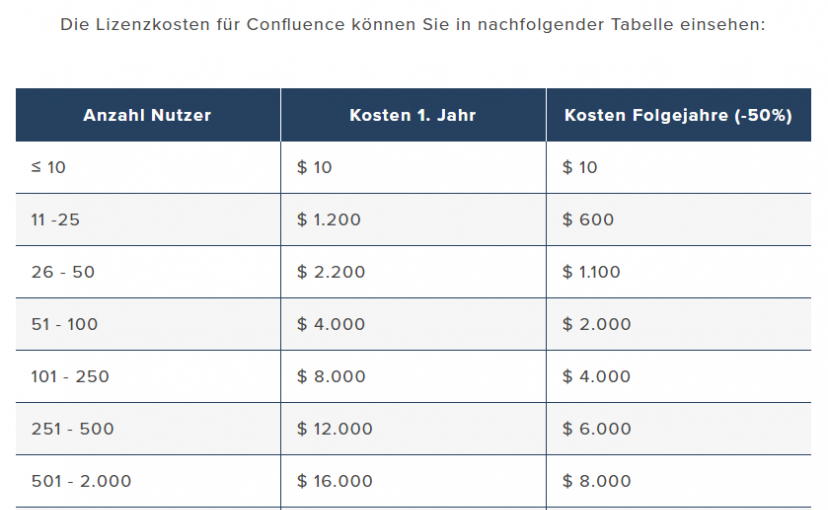The width and height of the screenshot is (828, 510).
Task: Click the "$ 600" follow-up cost cell
Action: pyautogui.click(x=588, y=220)
